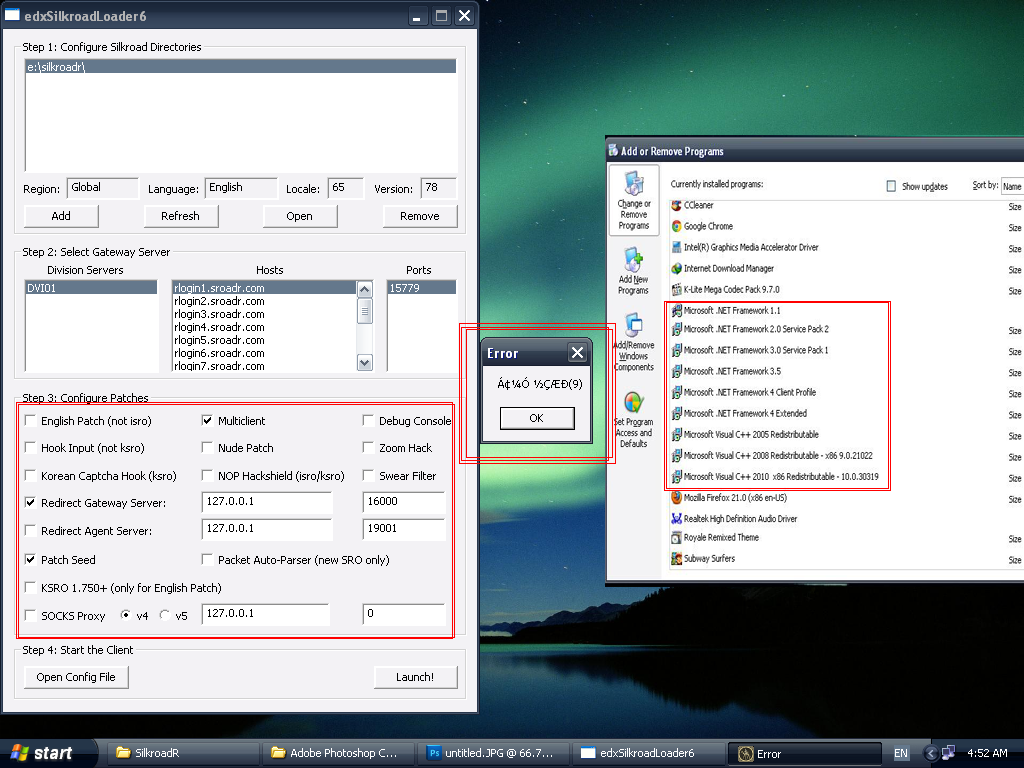This screenshot has width=1024, height=768.
Task: Toggle the Patch Seed checkbox
Action: pos(30,559)
